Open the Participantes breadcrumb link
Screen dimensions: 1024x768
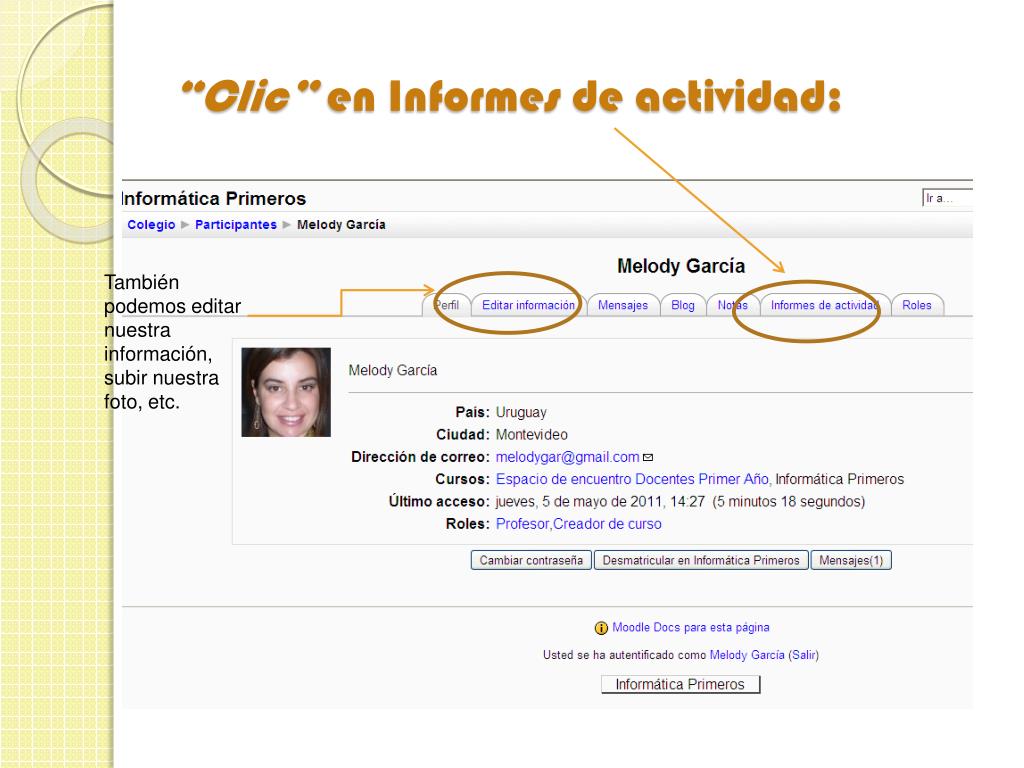click(x=236, y=225)
